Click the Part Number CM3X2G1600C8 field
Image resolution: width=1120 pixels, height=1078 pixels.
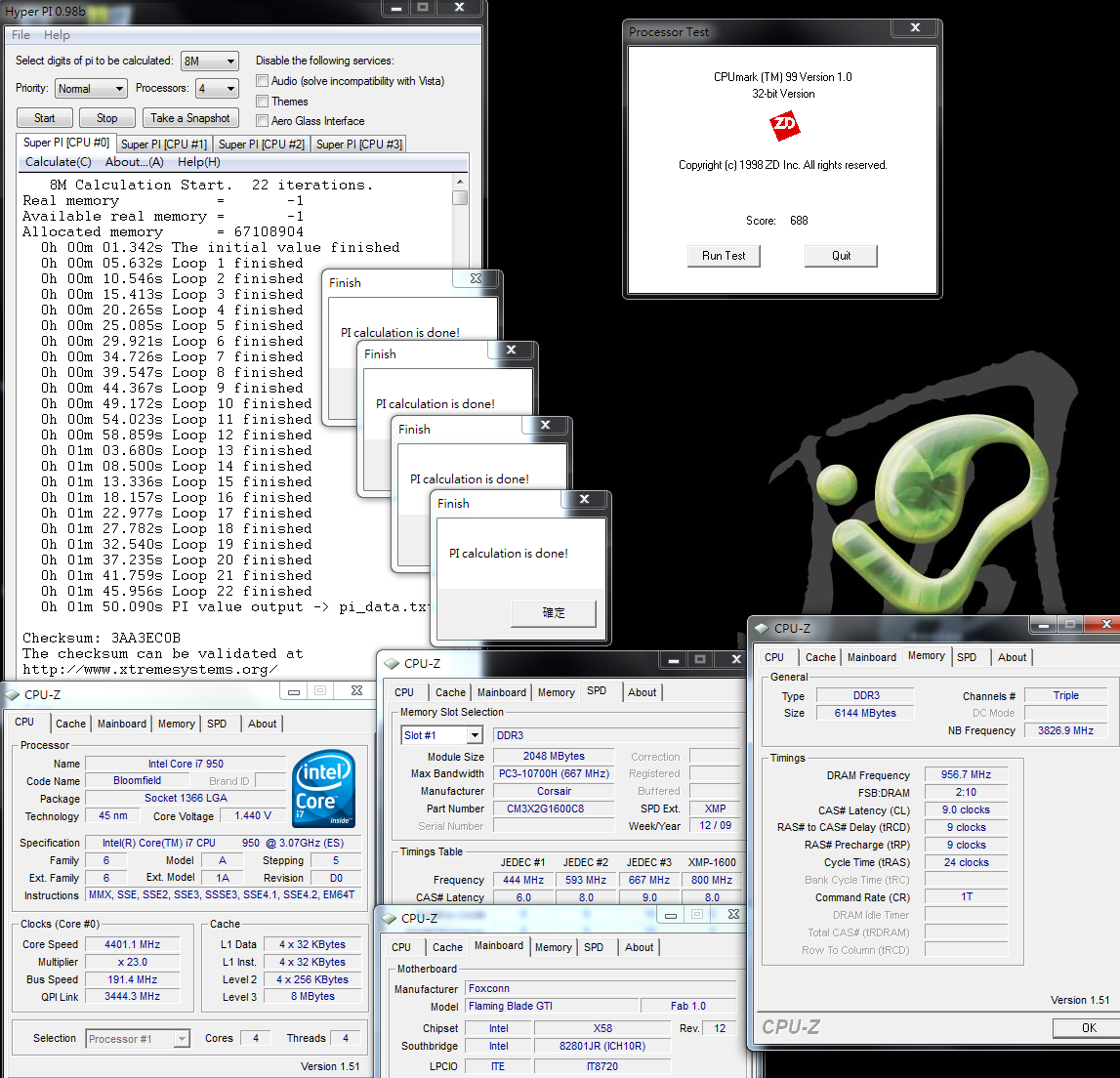click(554, 808)
